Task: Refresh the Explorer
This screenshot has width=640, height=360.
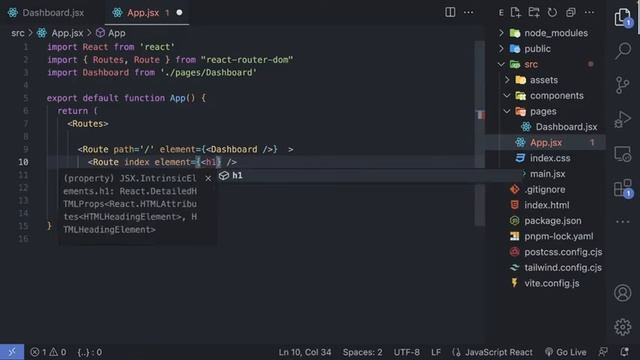Action: (552, 12)
